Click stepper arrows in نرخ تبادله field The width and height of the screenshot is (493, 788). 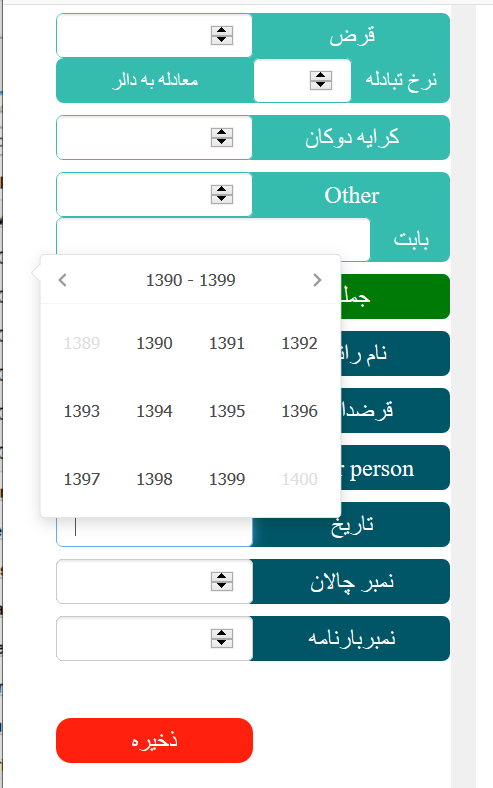pos(321,80)
